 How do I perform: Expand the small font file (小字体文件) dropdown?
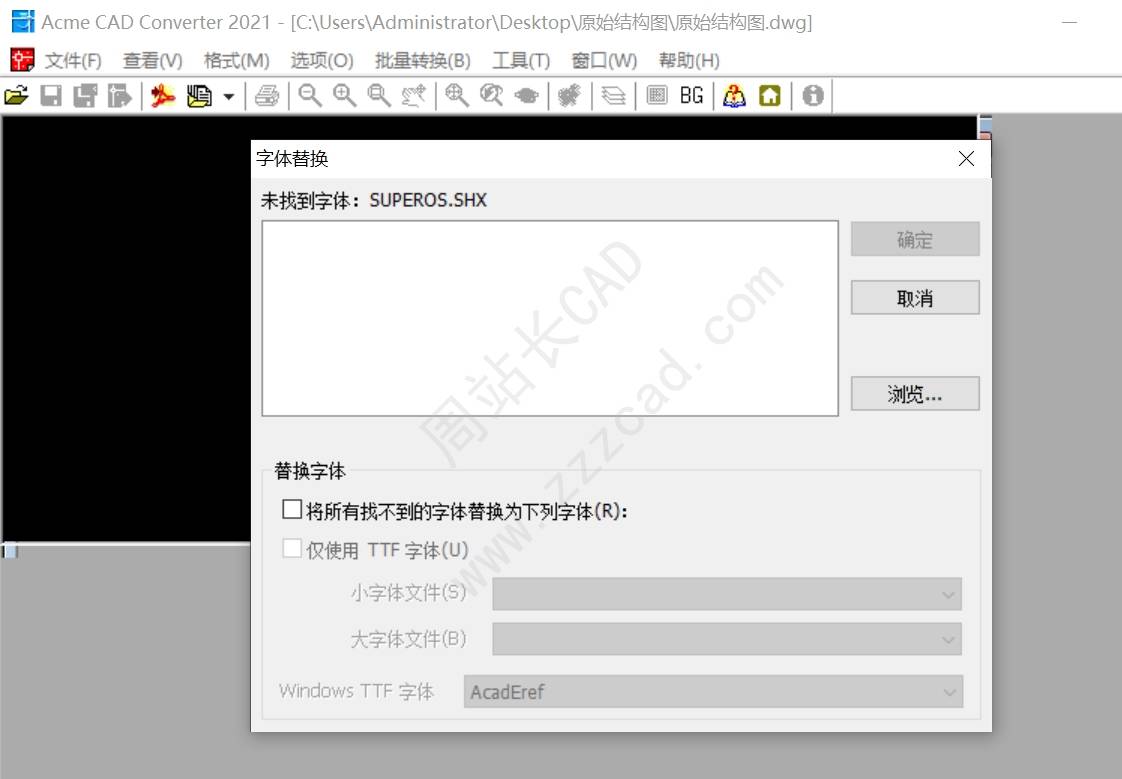[x=726, y=594]
